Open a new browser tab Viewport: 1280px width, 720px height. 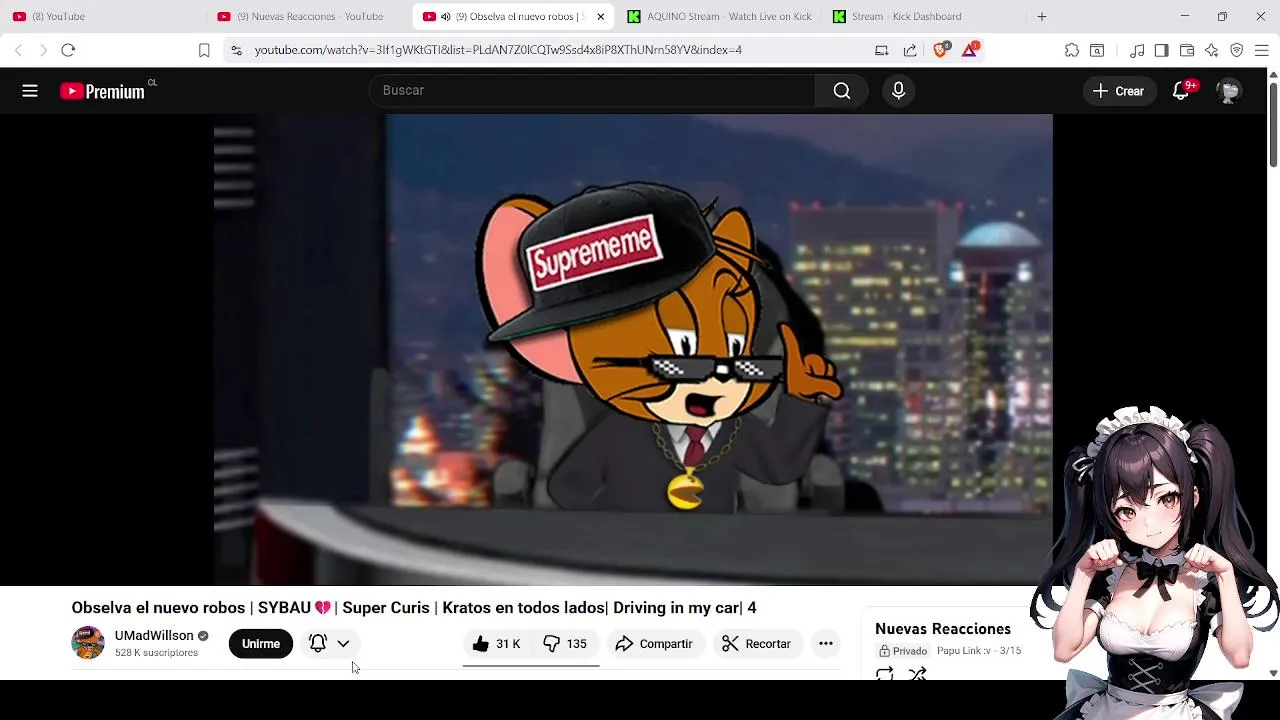(1041, 16)
